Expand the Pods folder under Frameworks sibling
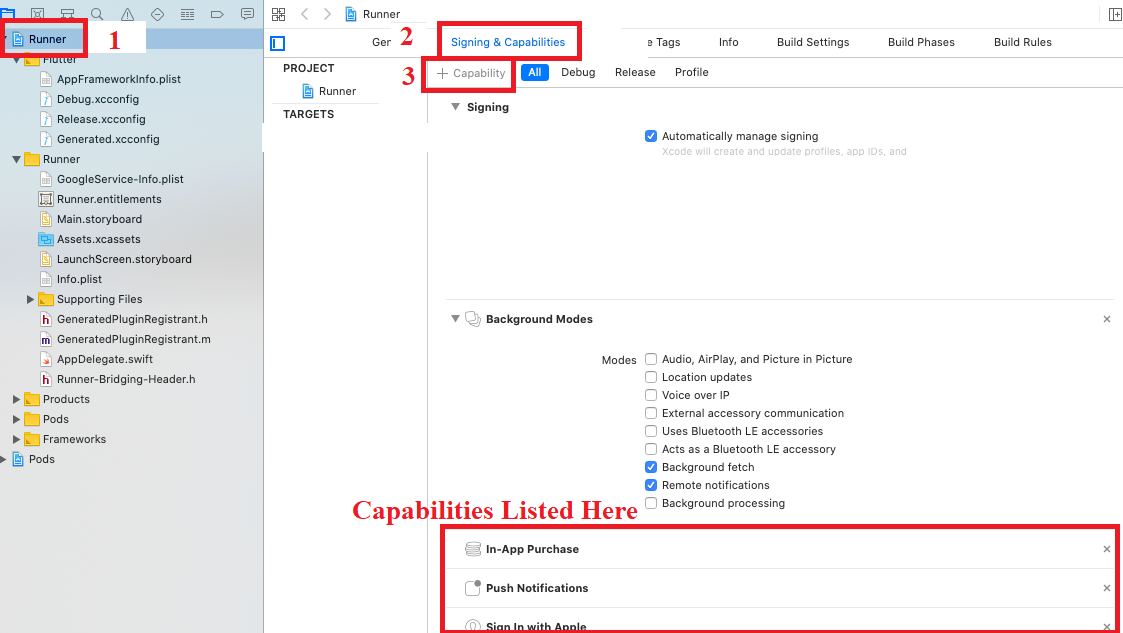The width and height of the screenshot is (1123, 633). 16,420
